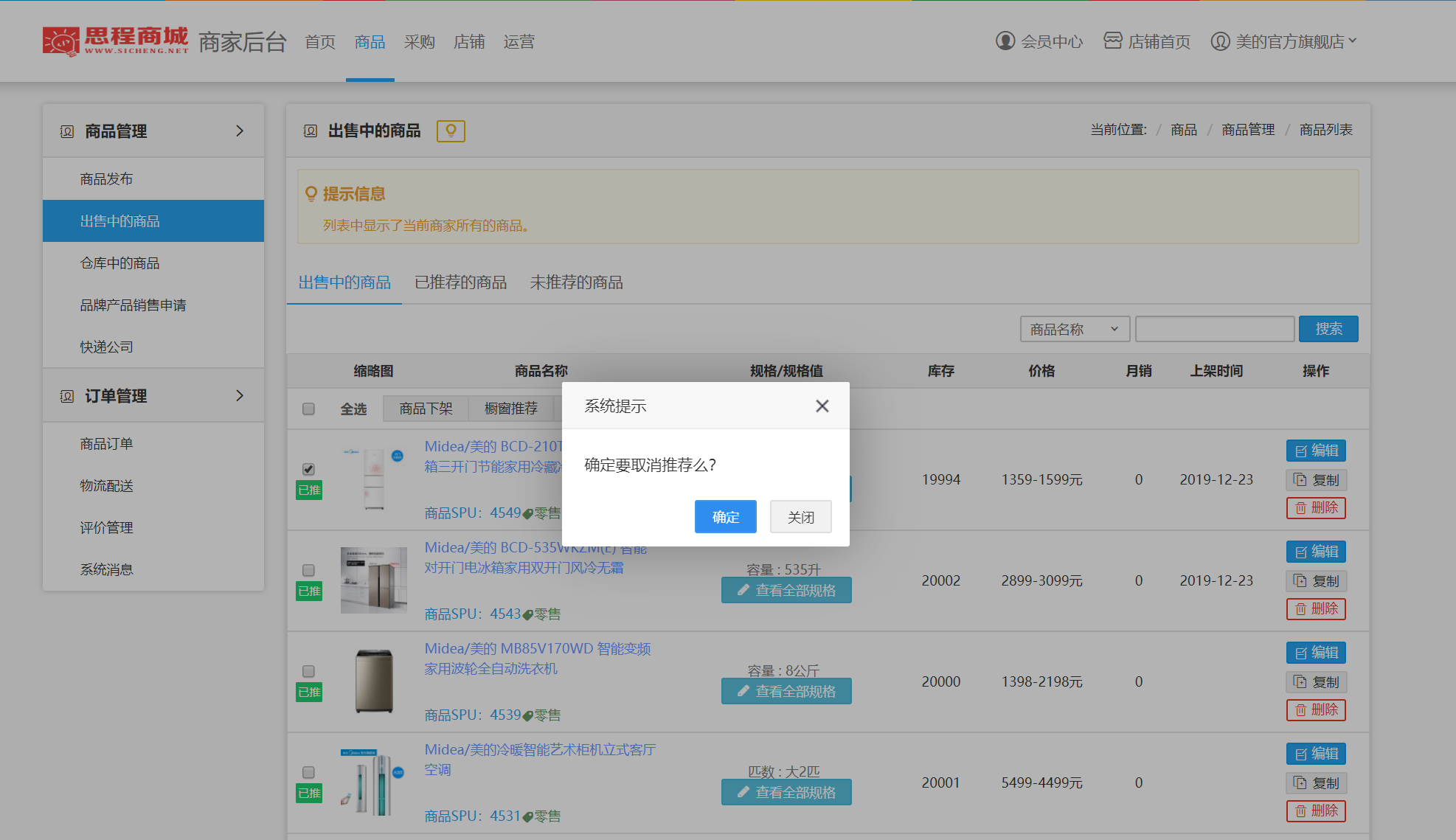Image resolution: width=1456 pixels, height=840 pixels.
Task: Check the 冷暖智能艺术柜机 product checkbox
Action: [308, 772]
